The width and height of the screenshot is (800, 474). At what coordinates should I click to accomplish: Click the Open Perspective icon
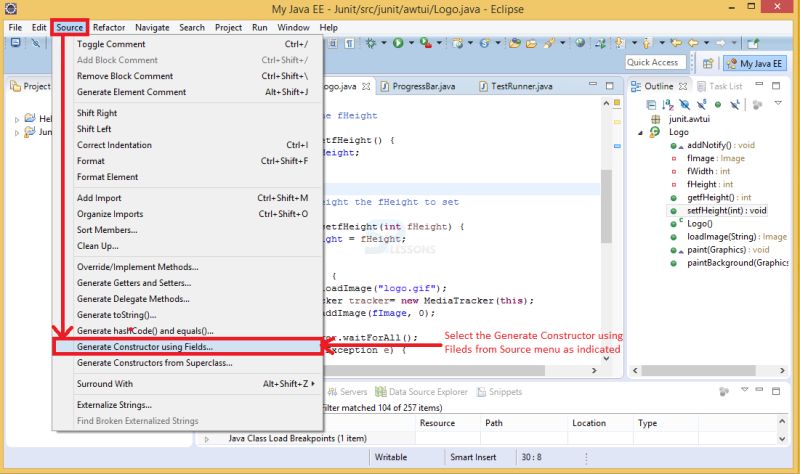[x=708, y=64]
